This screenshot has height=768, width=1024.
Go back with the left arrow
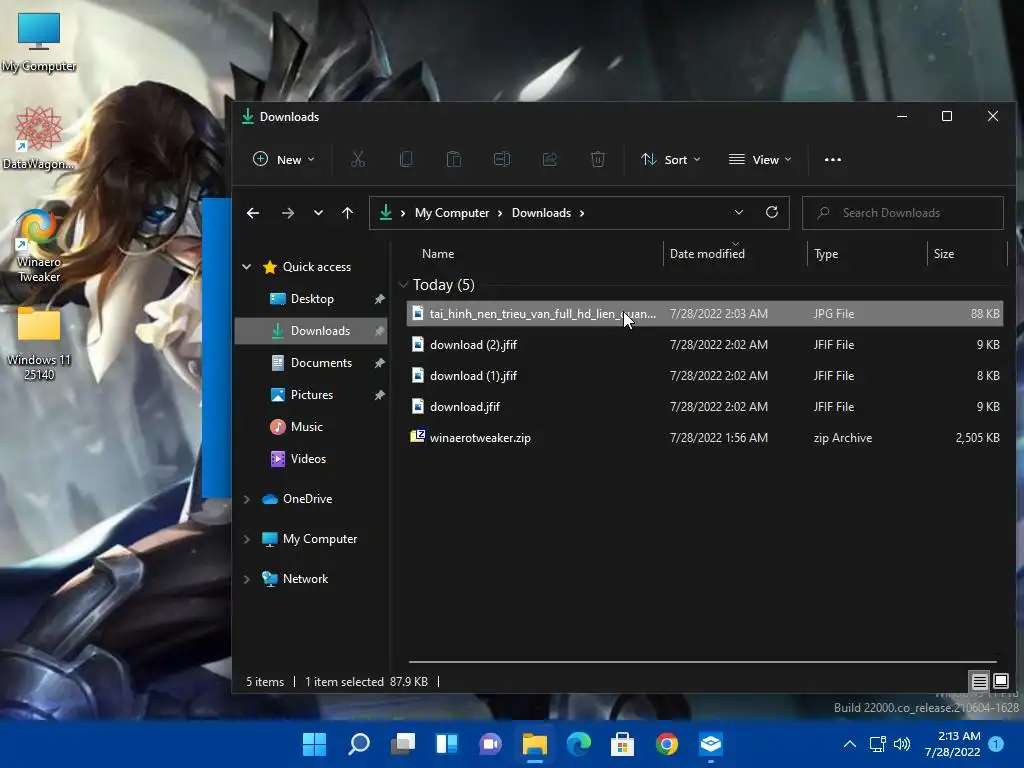tap(253, 213)
